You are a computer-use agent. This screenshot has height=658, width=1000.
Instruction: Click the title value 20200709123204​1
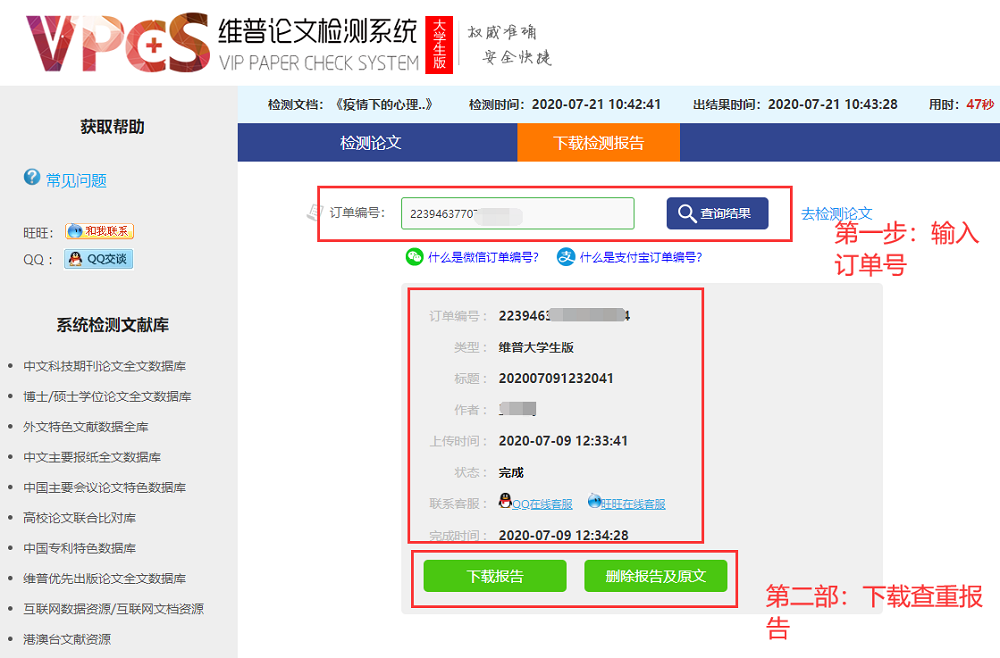556,378
